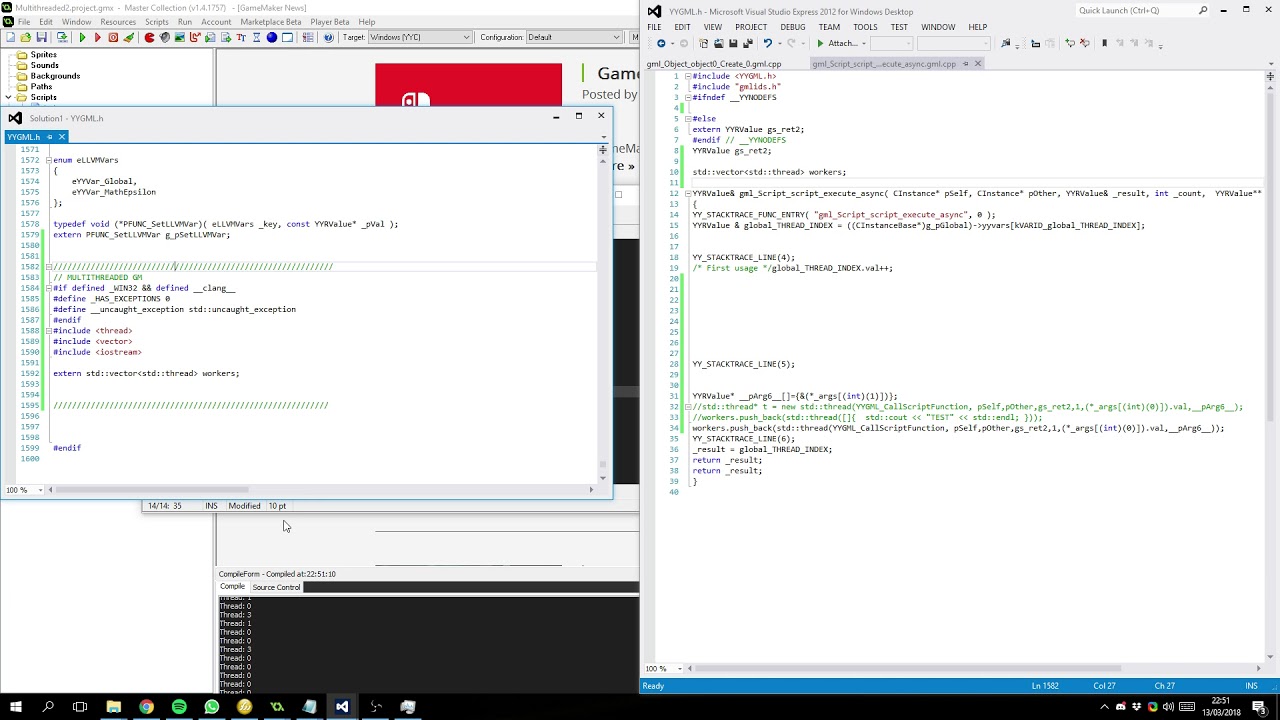Pin the gml_Script_script_execute_async tab
This screenshot has width=1280, height=720.
click(x=965, y=64)
